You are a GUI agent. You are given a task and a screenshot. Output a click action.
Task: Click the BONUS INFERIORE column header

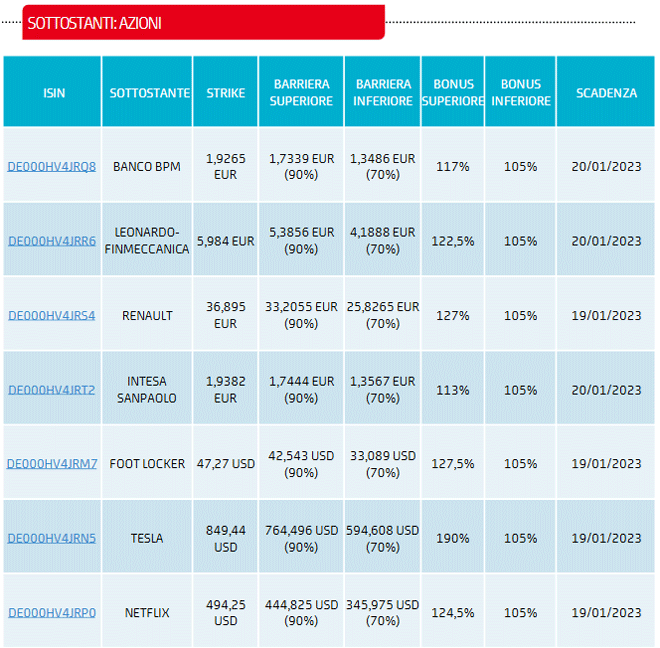[520, 93]
